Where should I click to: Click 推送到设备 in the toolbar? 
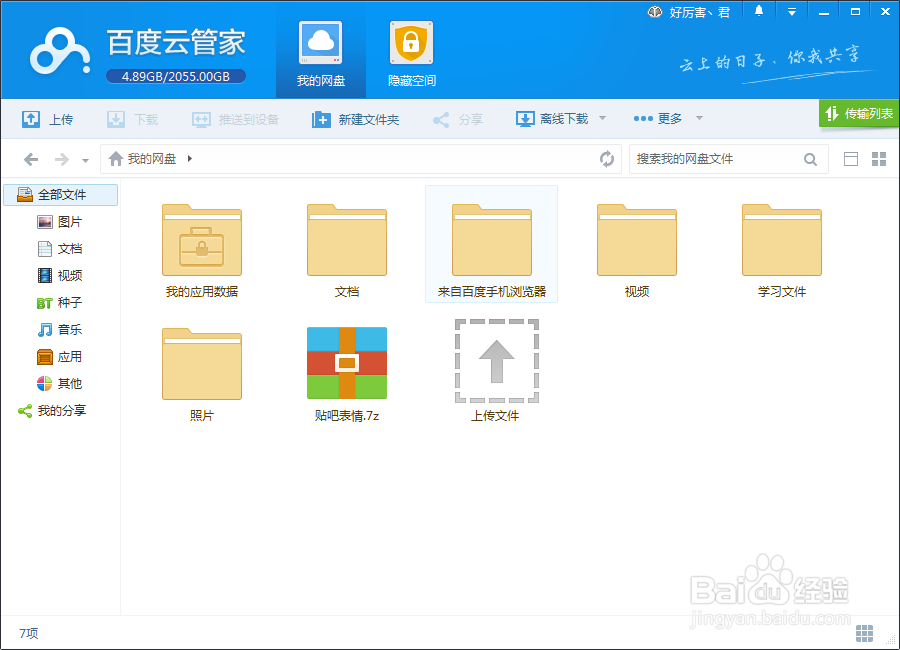point(235,119)
